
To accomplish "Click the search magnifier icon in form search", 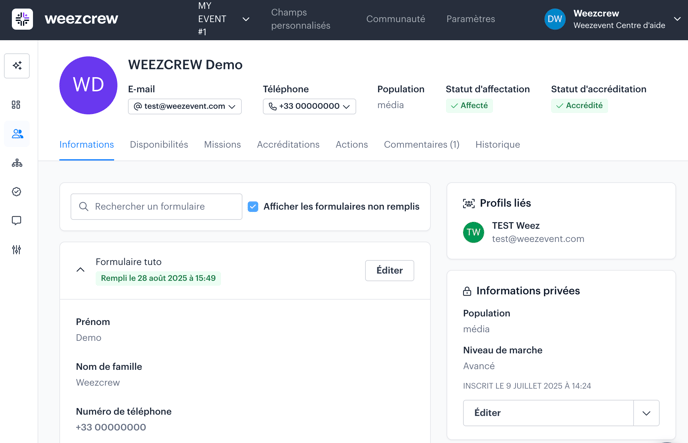I will pyautogui.click(x=83, y=206).
